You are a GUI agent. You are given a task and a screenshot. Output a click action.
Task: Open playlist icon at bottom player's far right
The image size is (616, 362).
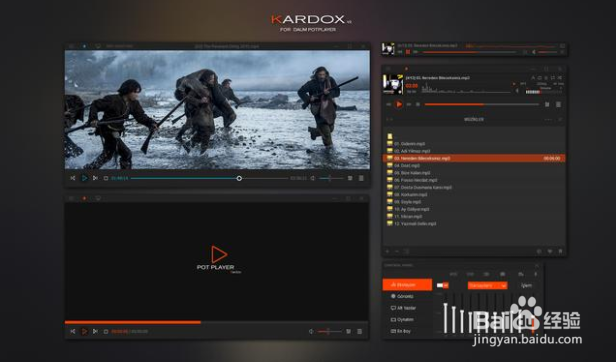359,331
